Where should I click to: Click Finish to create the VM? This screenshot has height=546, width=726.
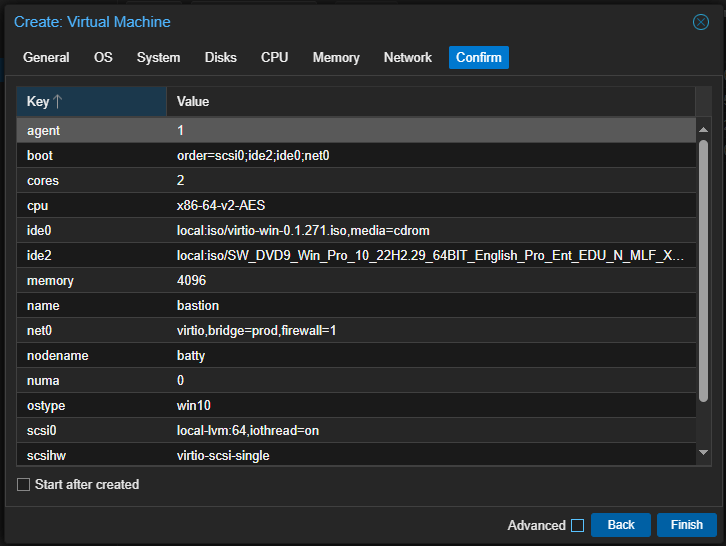(x=686, y=525)
